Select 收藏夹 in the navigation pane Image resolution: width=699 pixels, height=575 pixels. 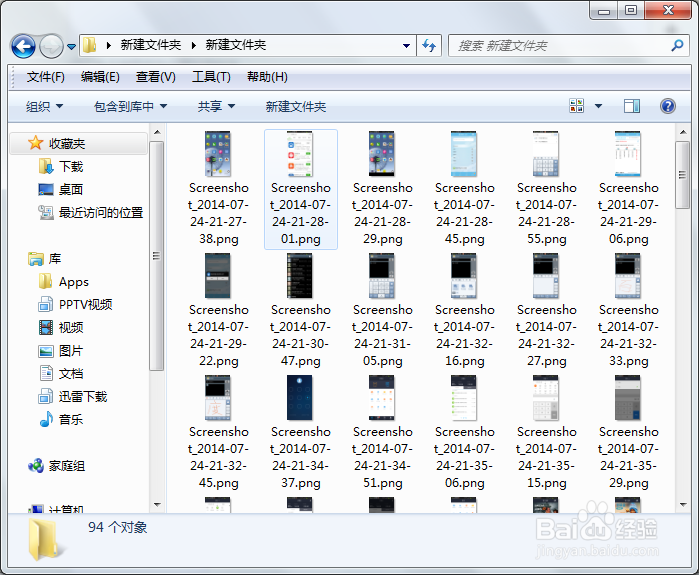(x=78, y=144)
